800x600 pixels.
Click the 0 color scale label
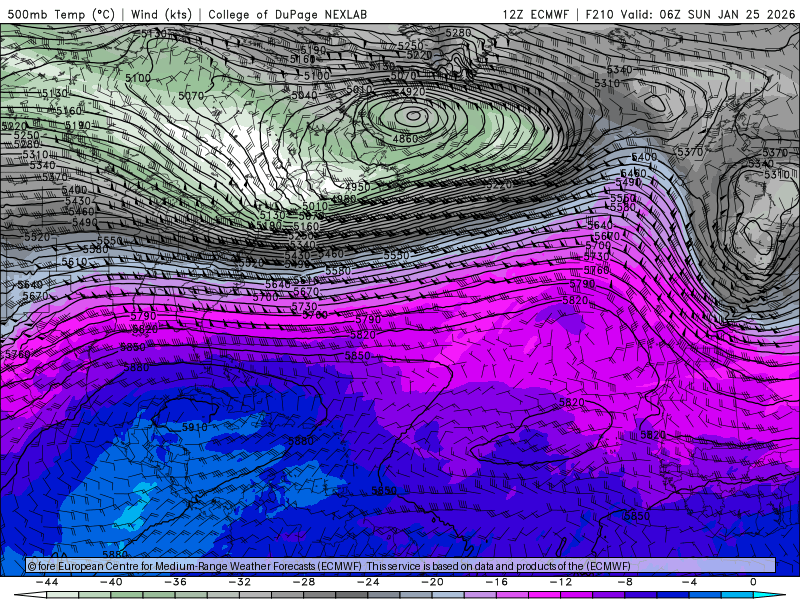pyautogui.click(x=753, y=582)
